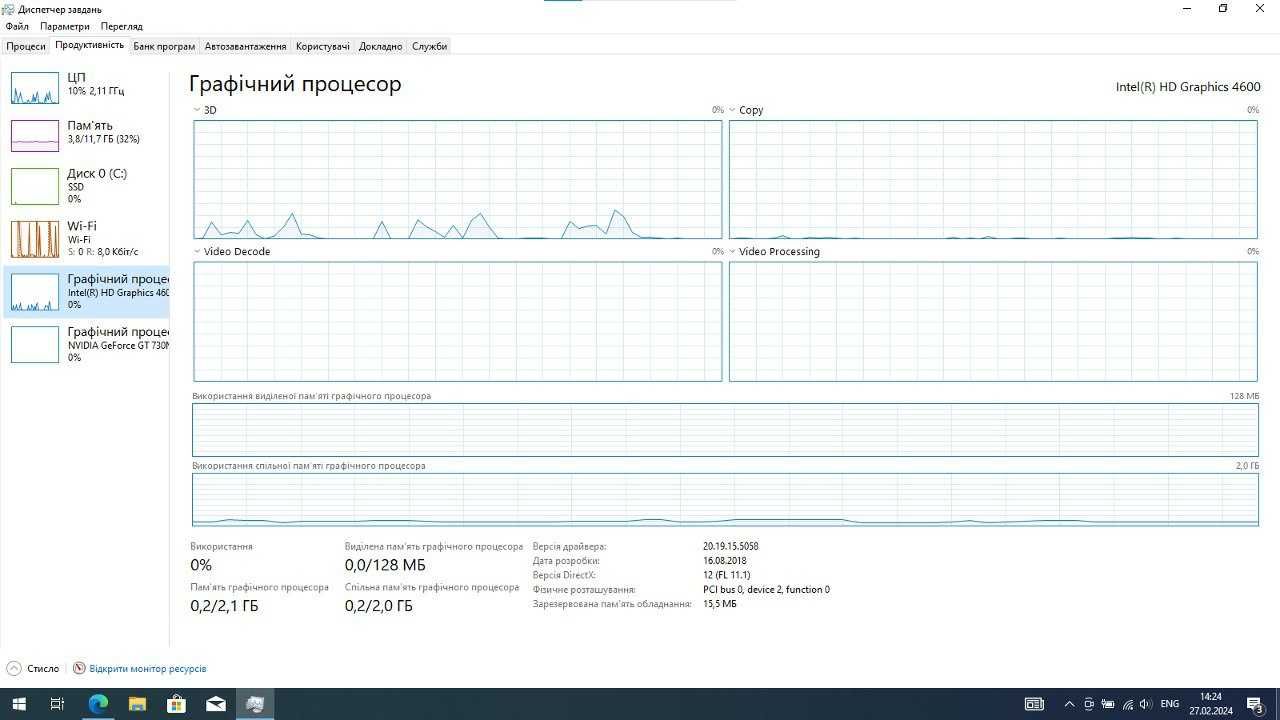Open the Перегляд menu
1280x720 pixels.
pyautogui.click(x=121, y=26)
